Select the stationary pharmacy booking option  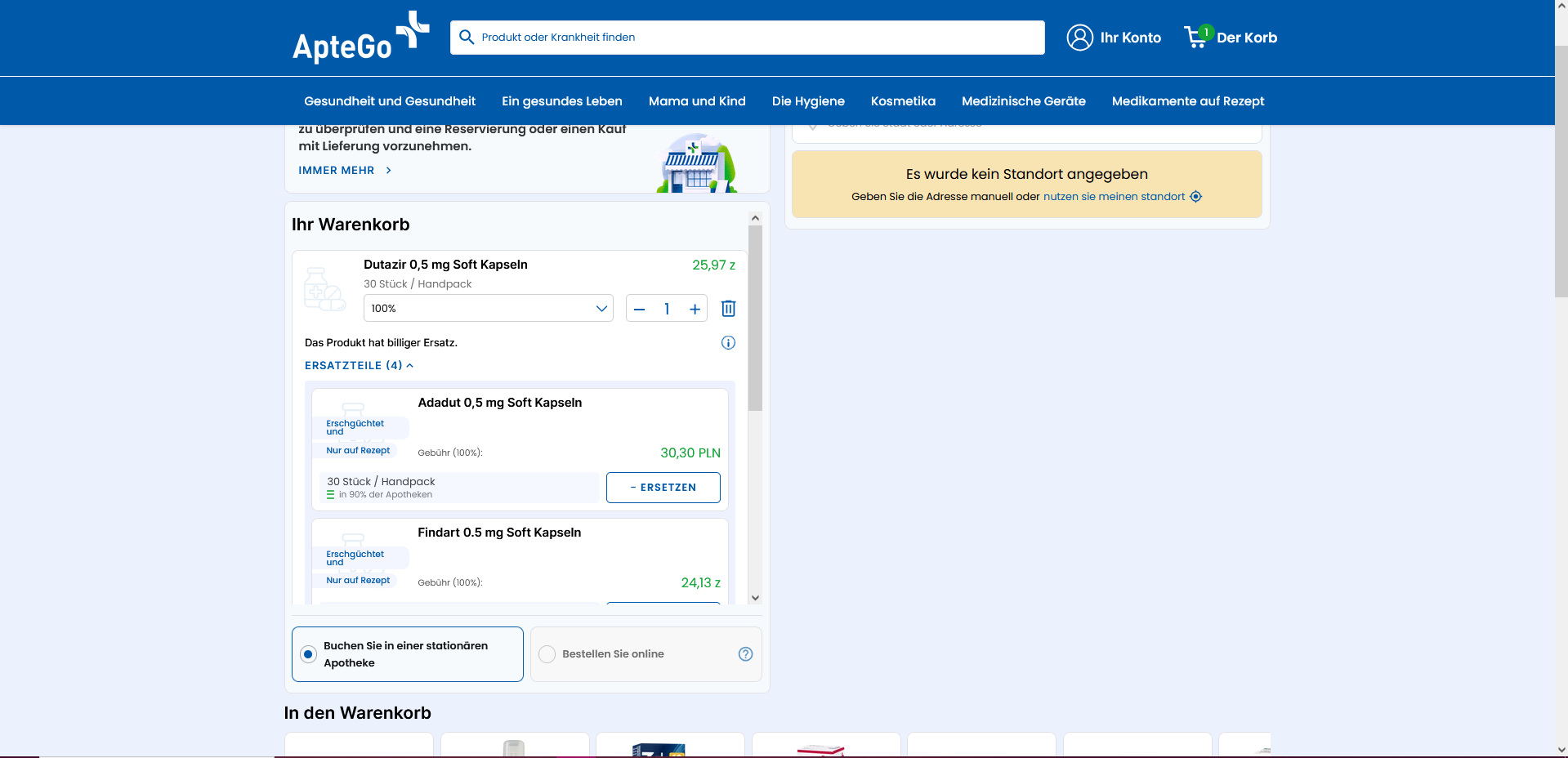pos(408,654)
